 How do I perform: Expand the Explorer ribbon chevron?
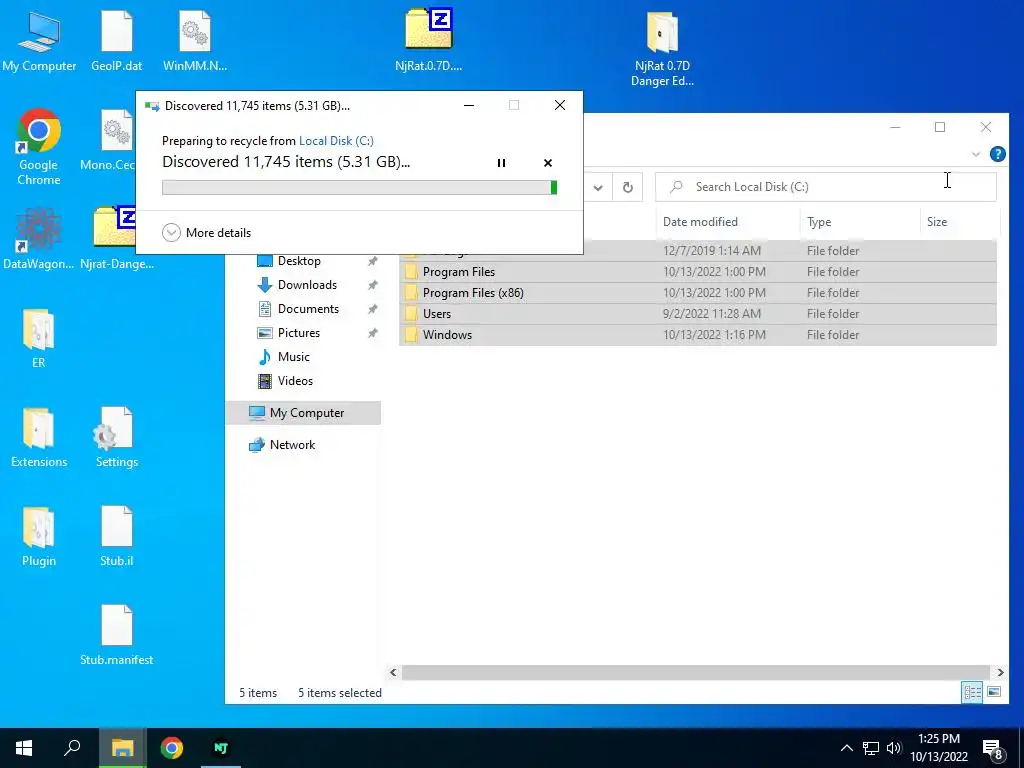click(x=976, y=154)
